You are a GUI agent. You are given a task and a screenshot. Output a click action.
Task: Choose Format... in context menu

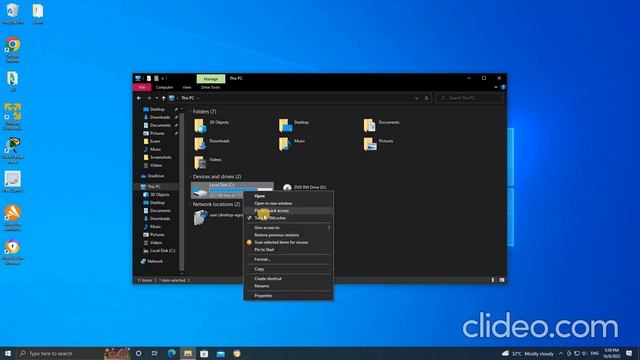coord(289,259)
